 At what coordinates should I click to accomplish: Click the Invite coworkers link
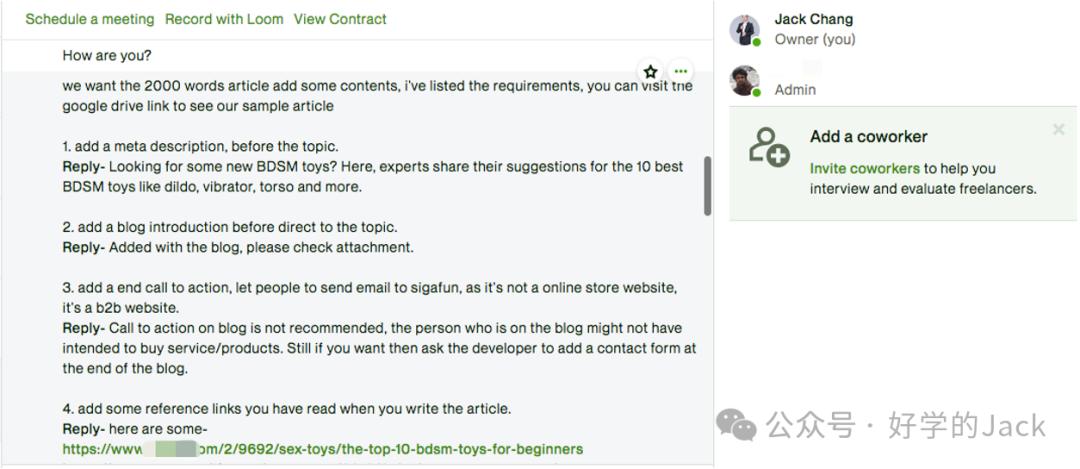point(864,168)
